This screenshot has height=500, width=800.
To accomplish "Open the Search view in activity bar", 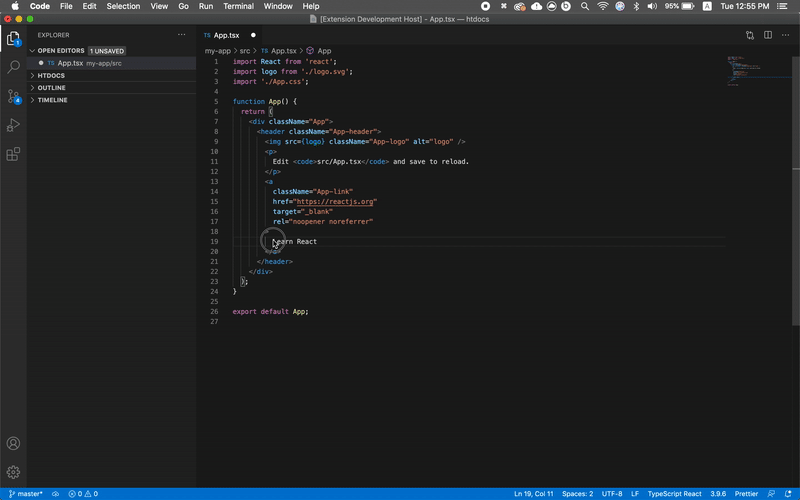I will click(14, 68).
